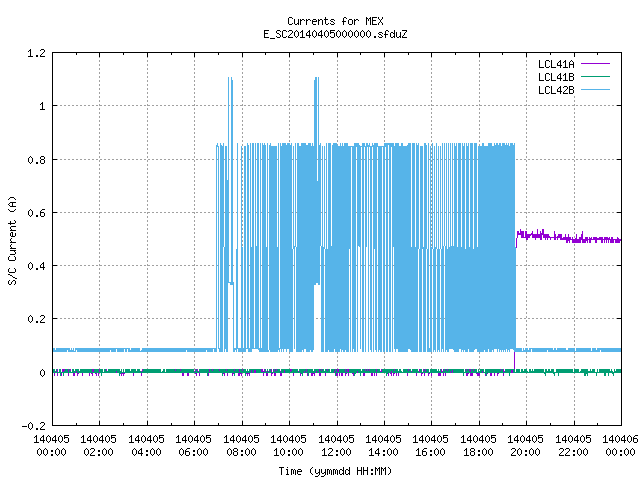
Task: Click the x-axis tick label 140405 20:00
Action: [x=525, y=446]
